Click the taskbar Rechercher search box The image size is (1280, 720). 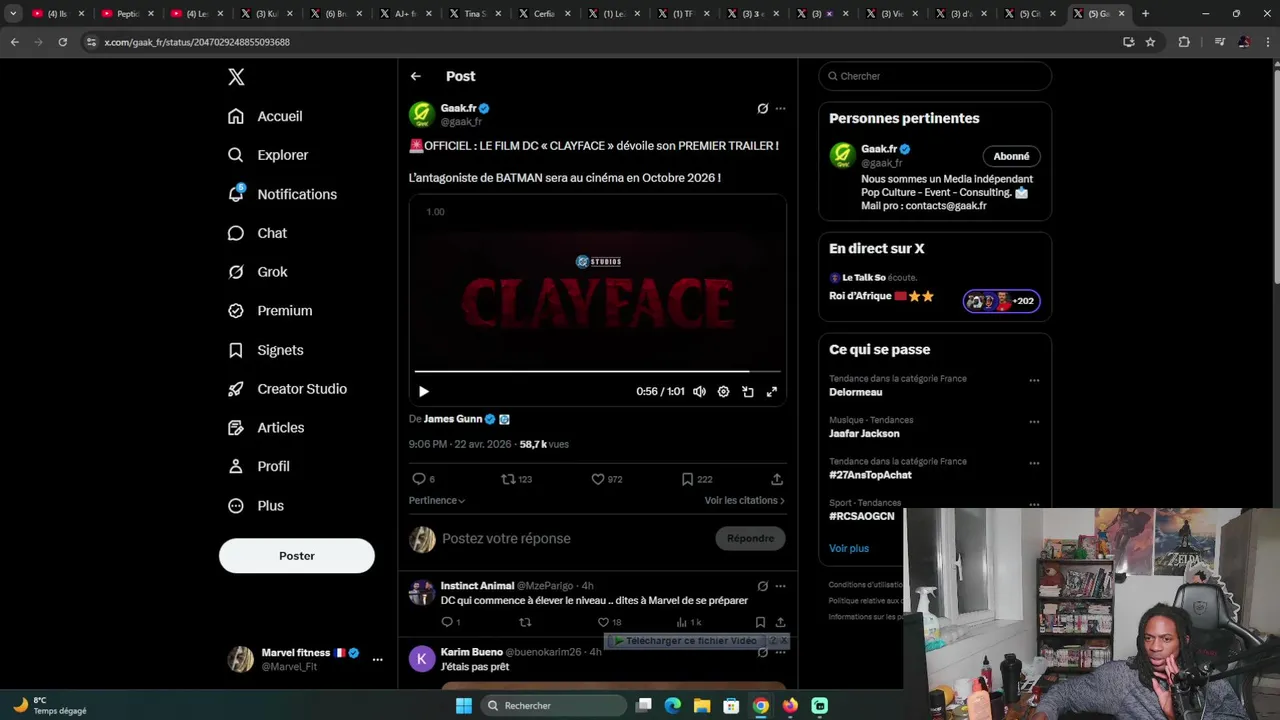553,706
